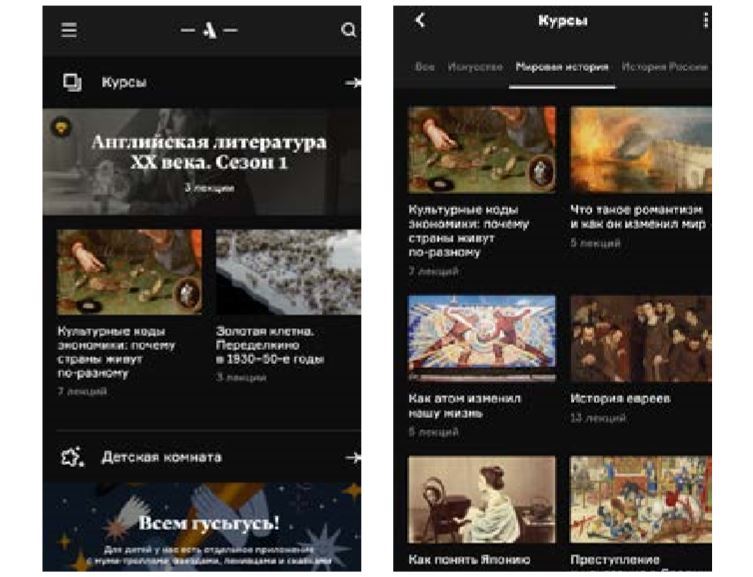Switch to the История России tab

[665, 67]
